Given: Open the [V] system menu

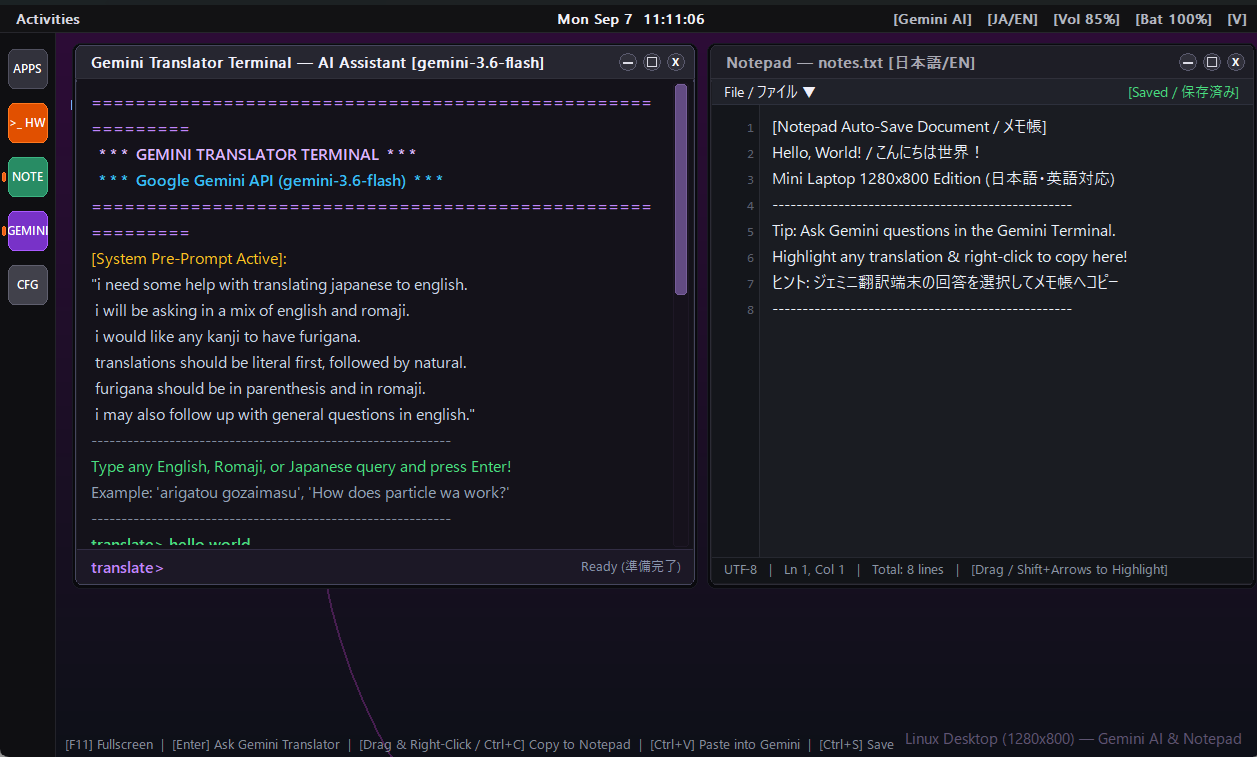Looking at the screenshot, I should point(1237,19).
